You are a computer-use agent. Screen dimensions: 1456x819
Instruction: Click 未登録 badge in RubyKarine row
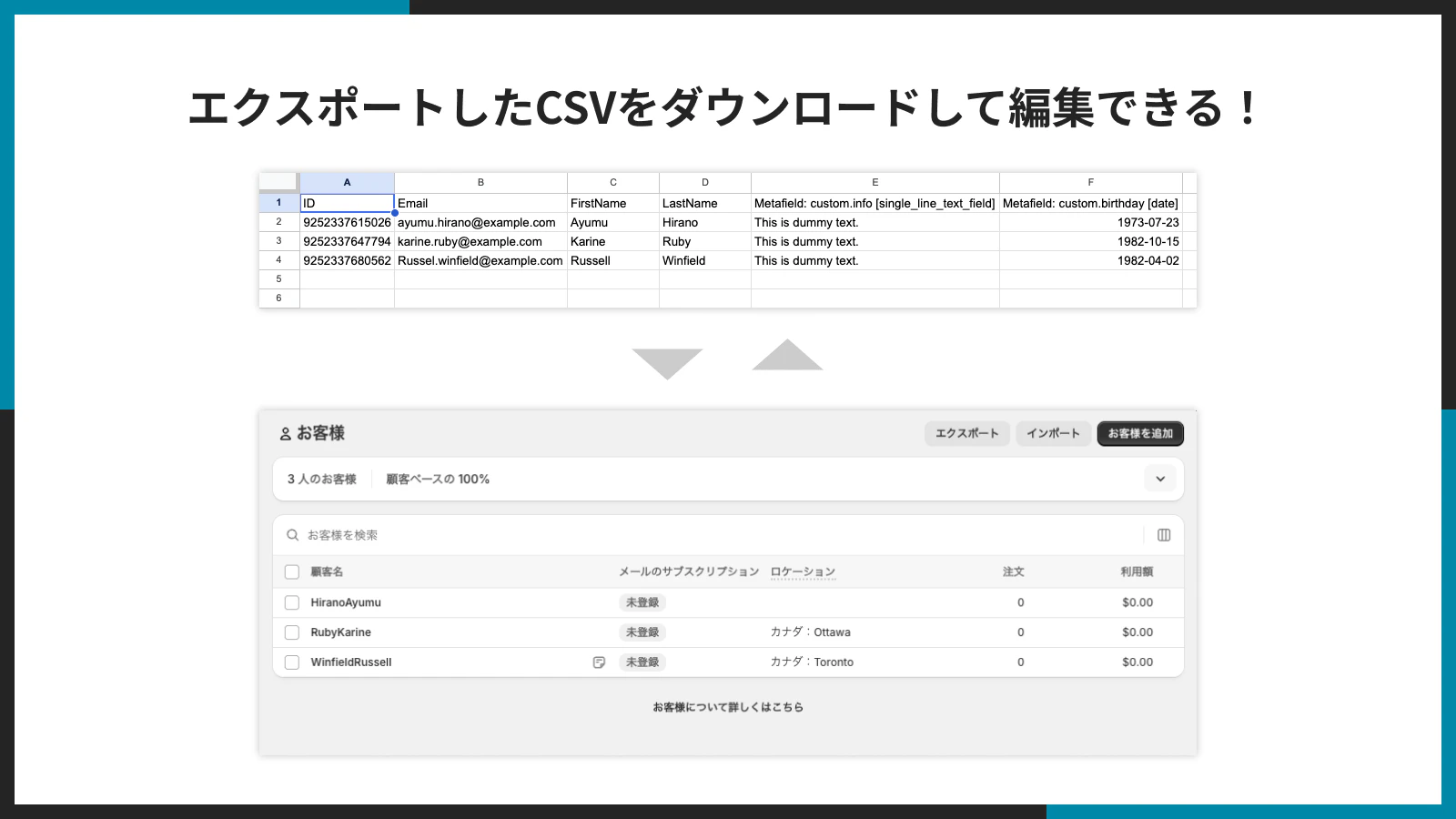point(642,632)
